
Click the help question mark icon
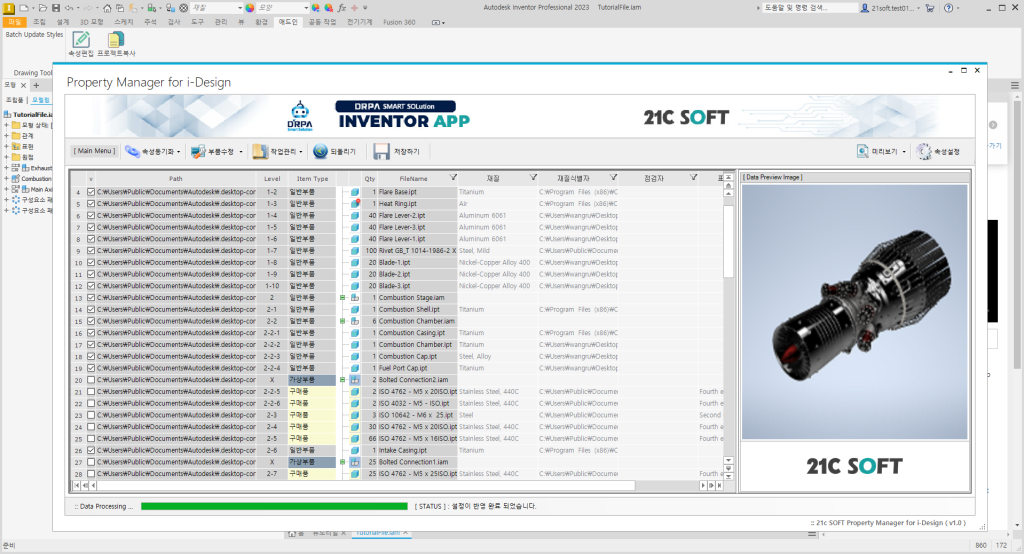948,8
